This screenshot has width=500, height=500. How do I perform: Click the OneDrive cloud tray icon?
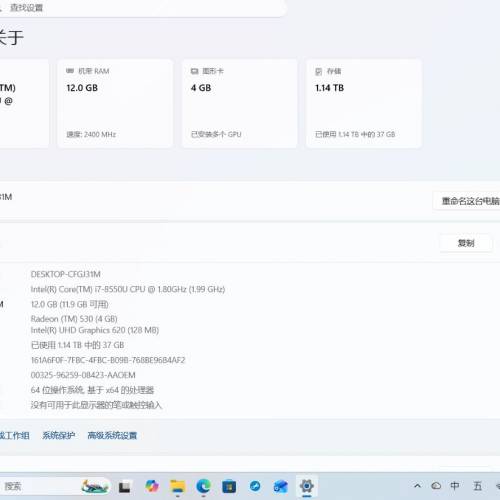click(436, 486)
